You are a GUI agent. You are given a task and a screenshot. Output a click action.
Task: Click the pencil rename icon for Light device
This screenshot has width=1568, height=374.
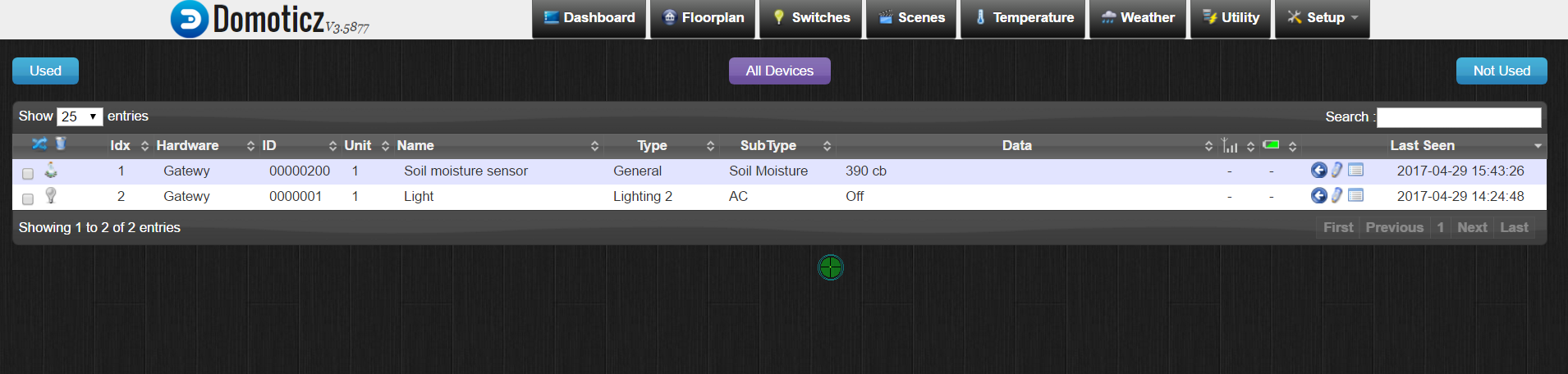pos(1336,195)
